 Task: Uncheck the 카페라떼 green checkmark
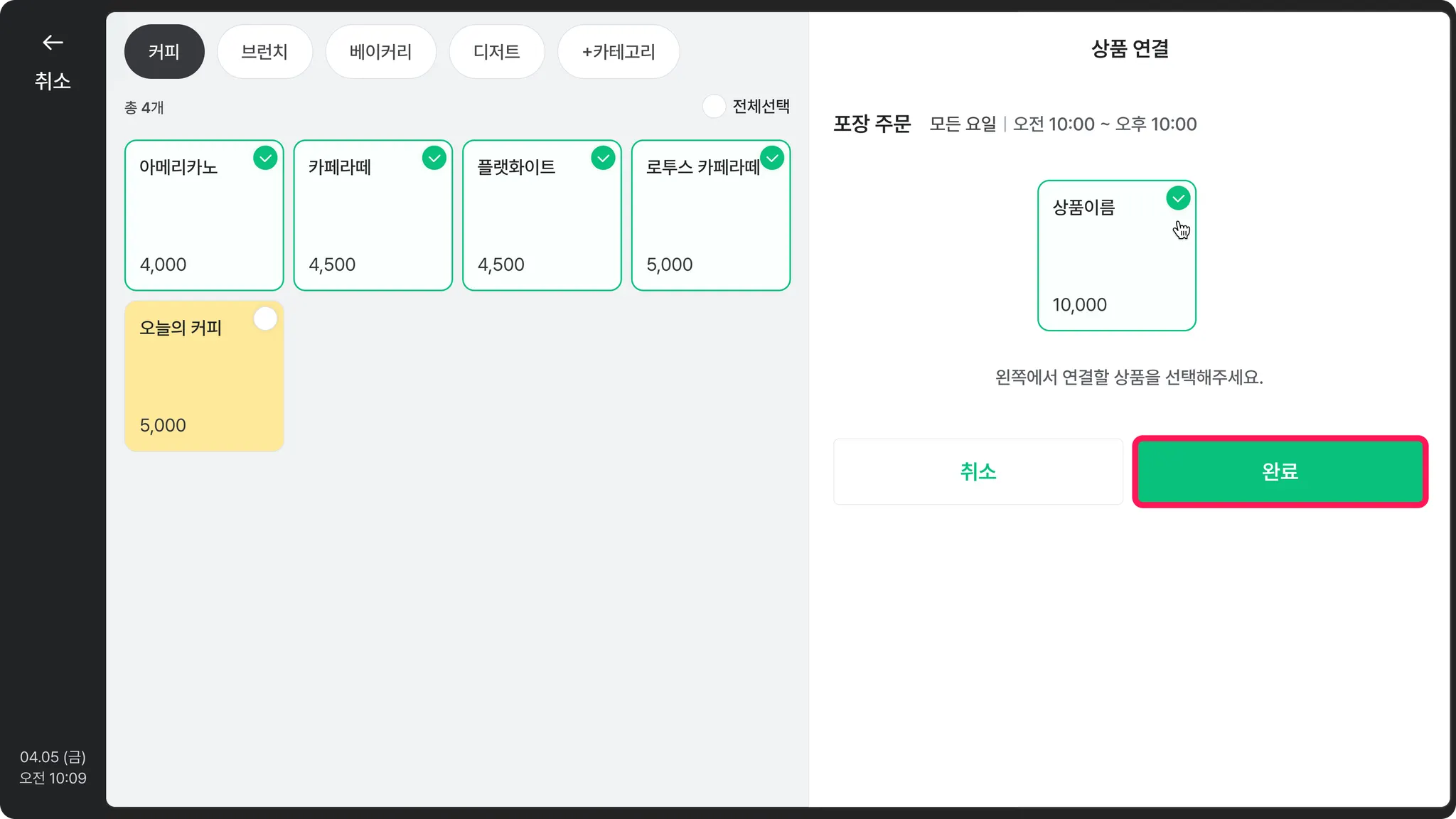pyautogui.click(x=434, y=158)
